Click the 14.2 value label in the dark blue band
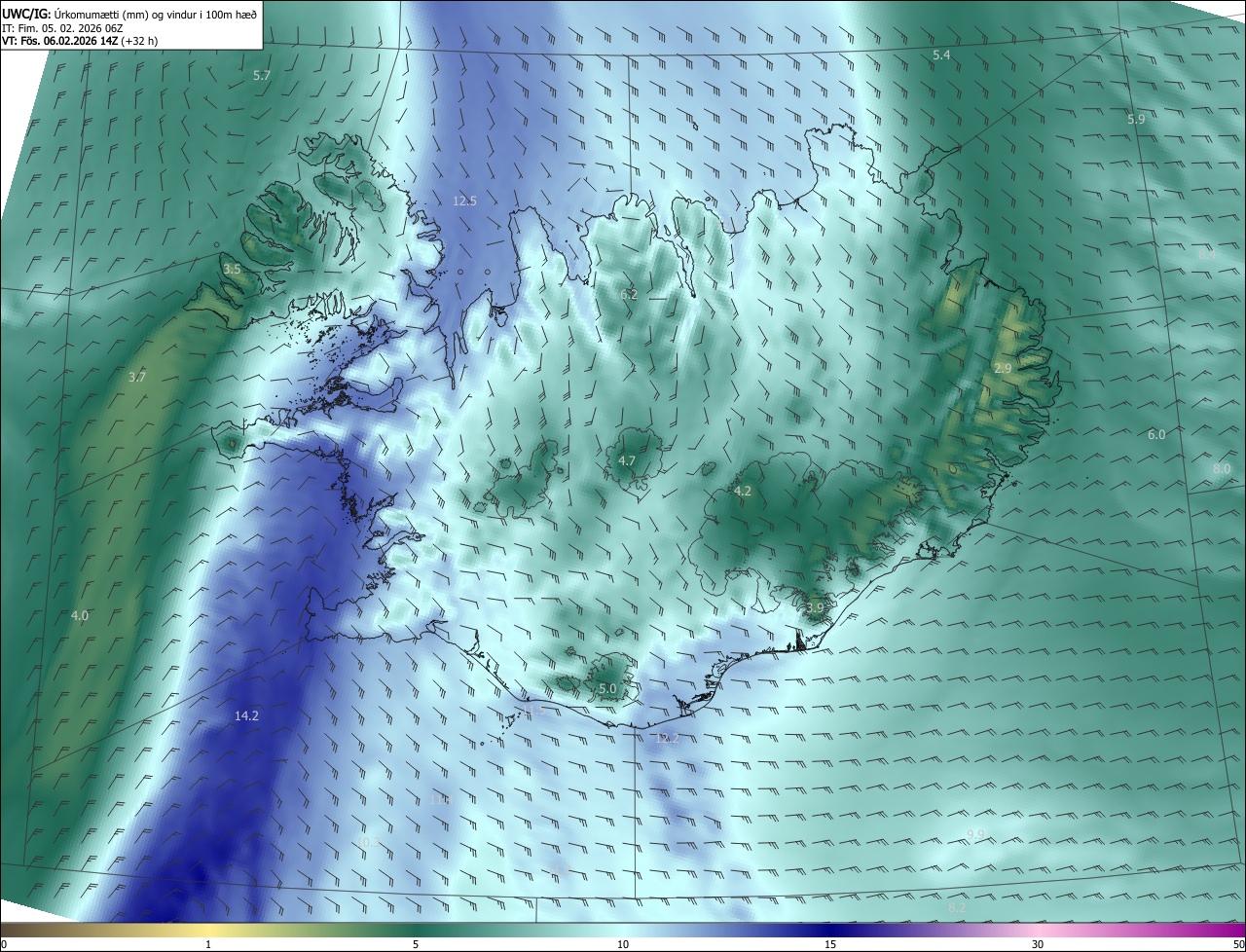 tap(247, 715)
